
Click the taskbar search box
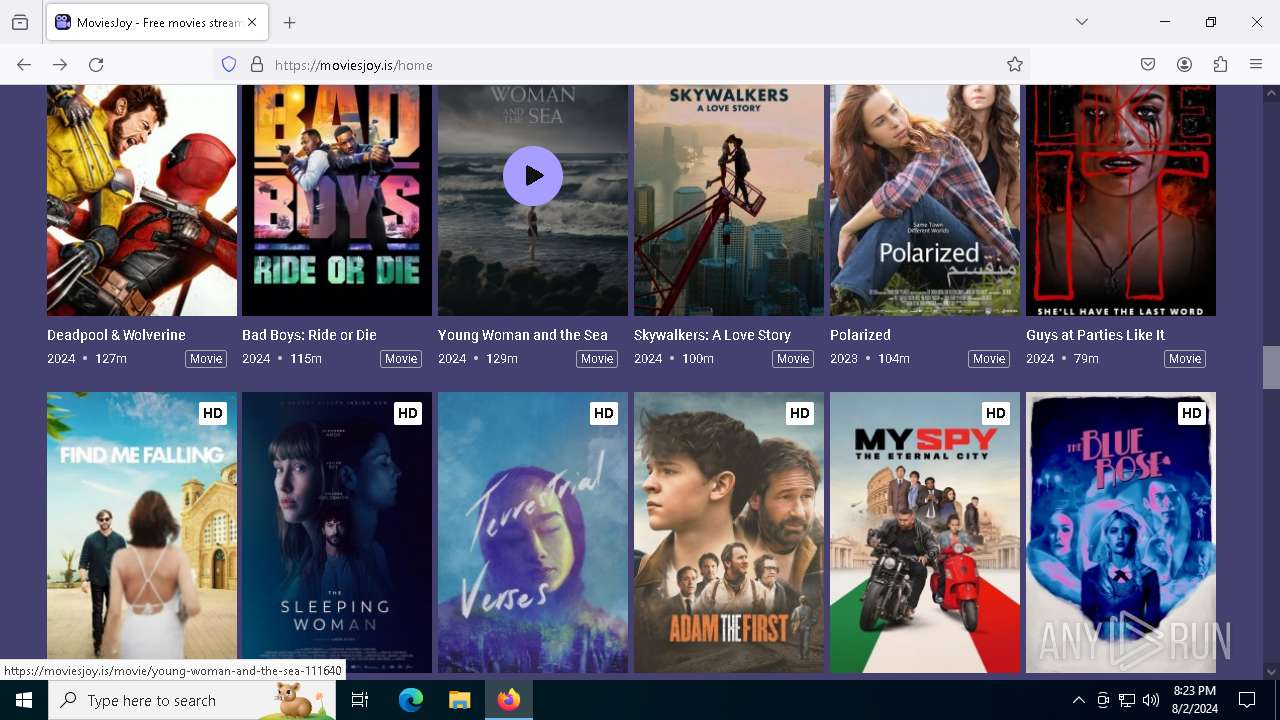pyautogui.click(x=192, y=700)
